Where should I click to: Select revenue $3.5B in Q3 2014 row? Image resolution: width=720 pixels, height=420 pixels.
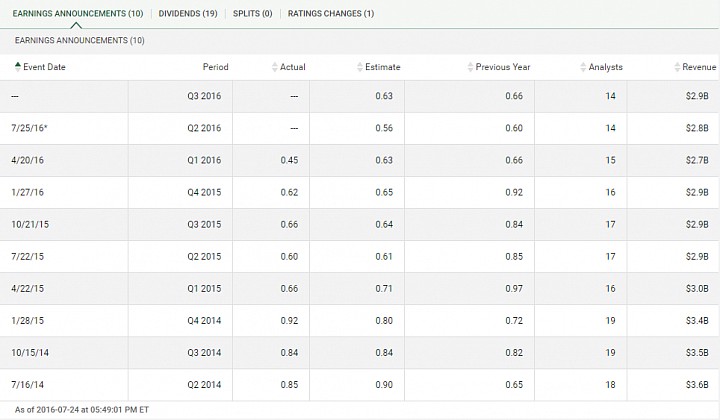[697, 353]
